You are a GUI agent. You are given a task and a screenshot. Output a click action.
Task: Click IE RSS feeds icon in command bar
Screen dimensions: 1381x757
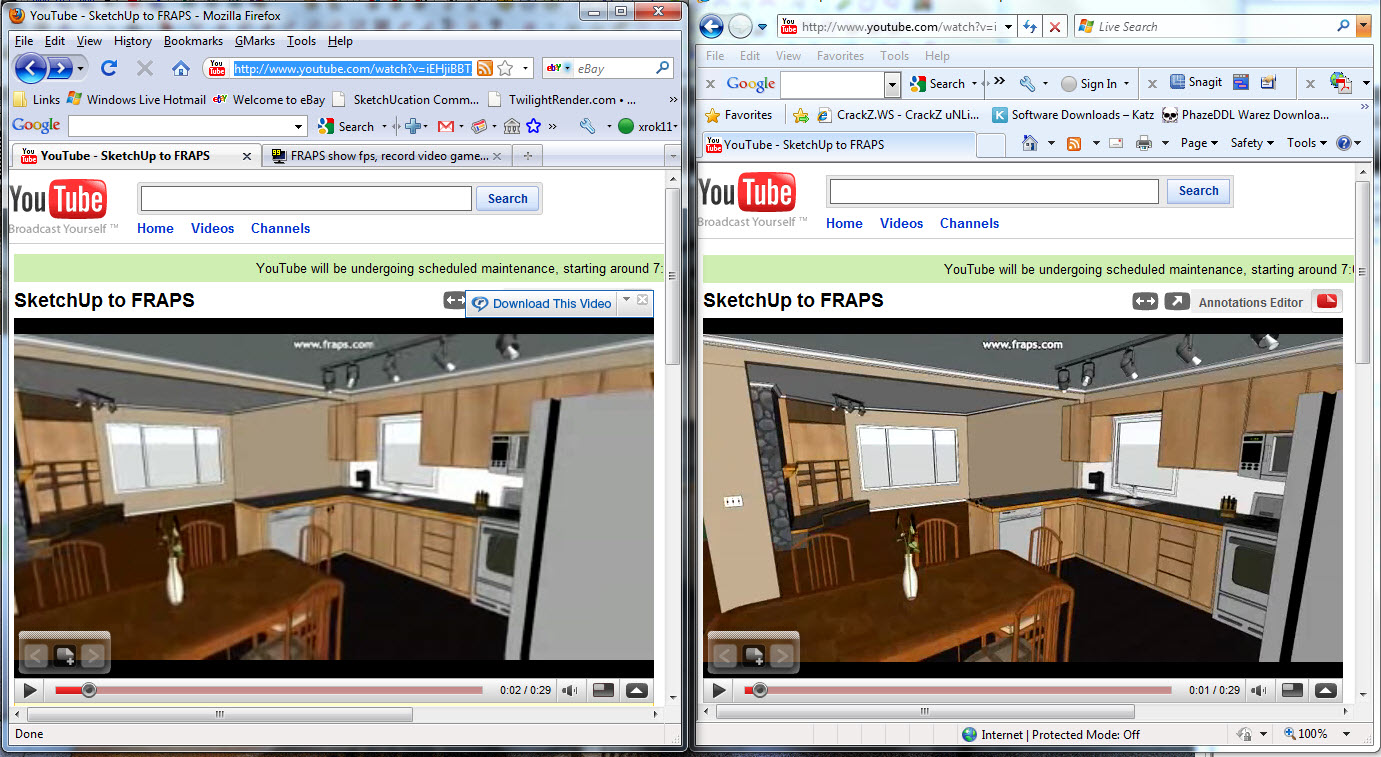[1075, 144]
